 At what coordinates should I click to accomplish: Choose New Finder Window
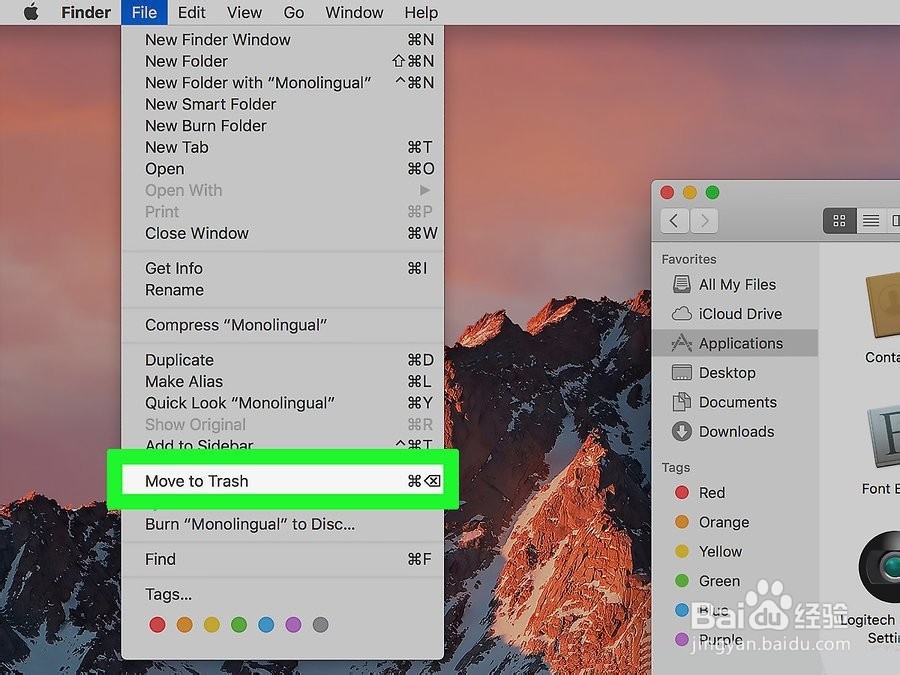282,40
